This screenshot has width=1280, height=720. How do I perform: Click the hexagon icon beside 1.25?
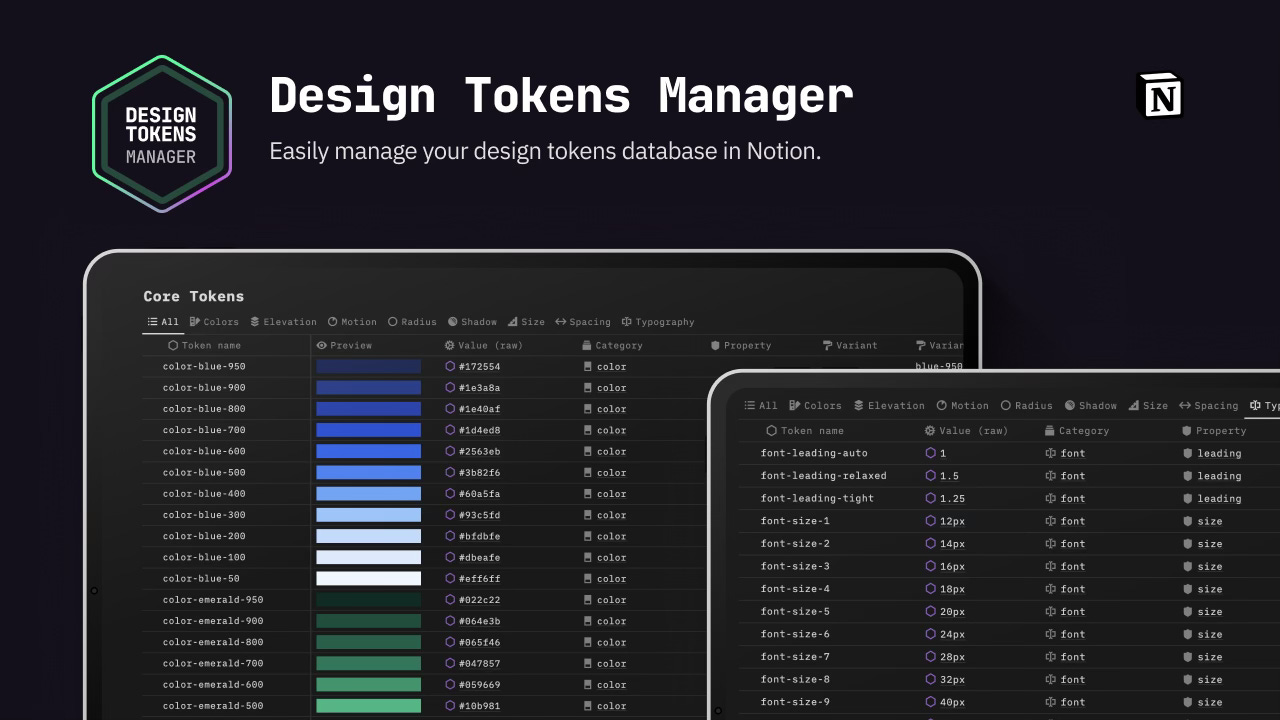[931, 498]
